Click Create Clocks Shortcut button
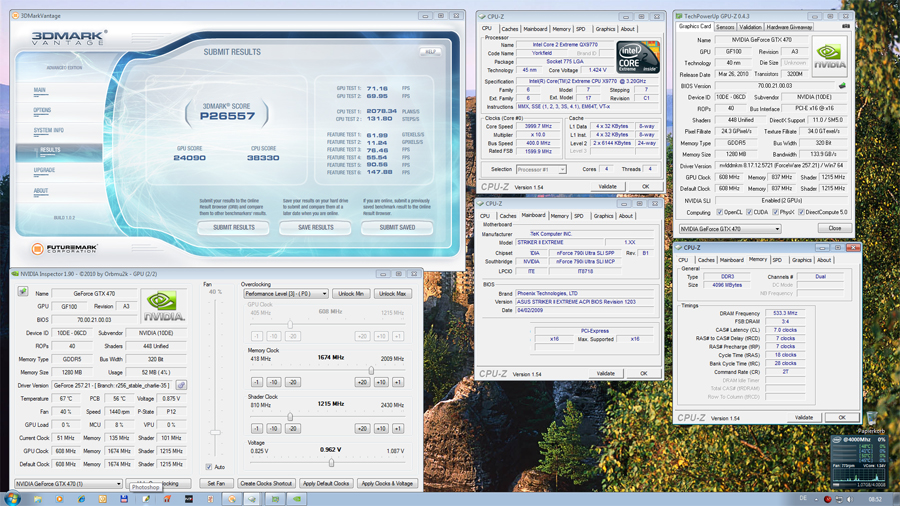 [266, 484]
